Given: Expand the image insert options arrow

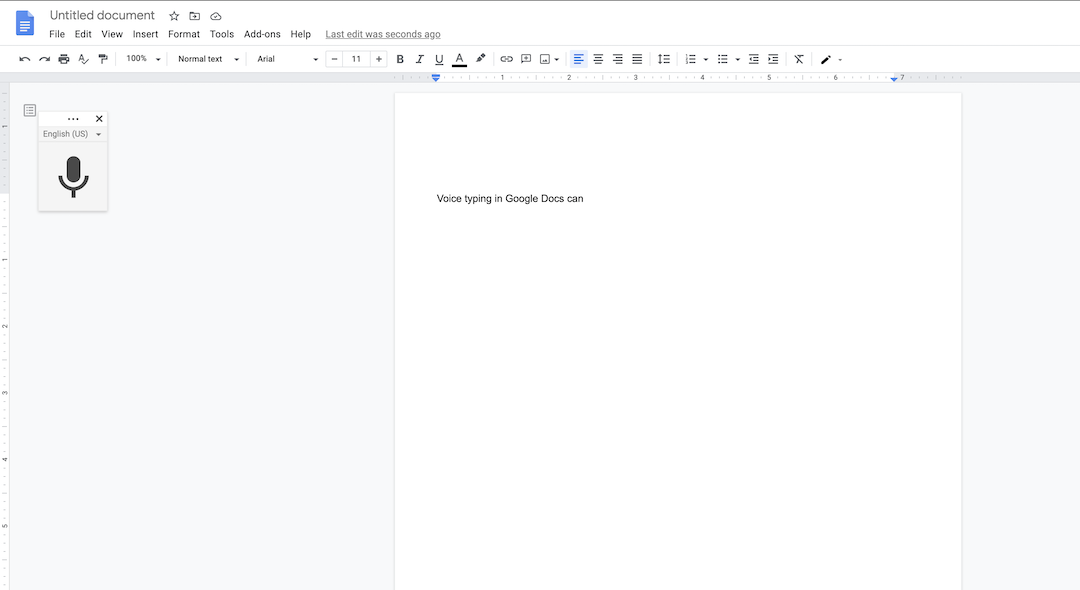Looking at the screenshot, I should click(x=557, y=60).
